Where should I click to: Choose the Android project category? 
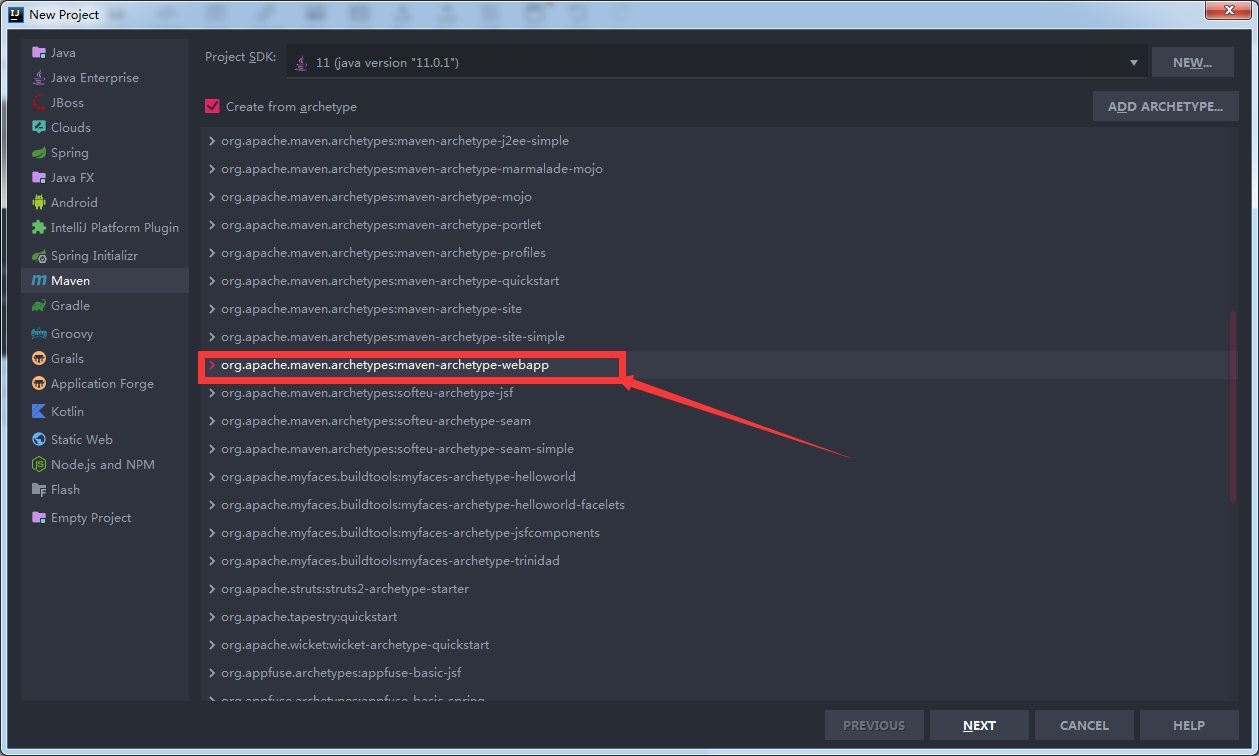pyautogui.click(x=70, y=202)
